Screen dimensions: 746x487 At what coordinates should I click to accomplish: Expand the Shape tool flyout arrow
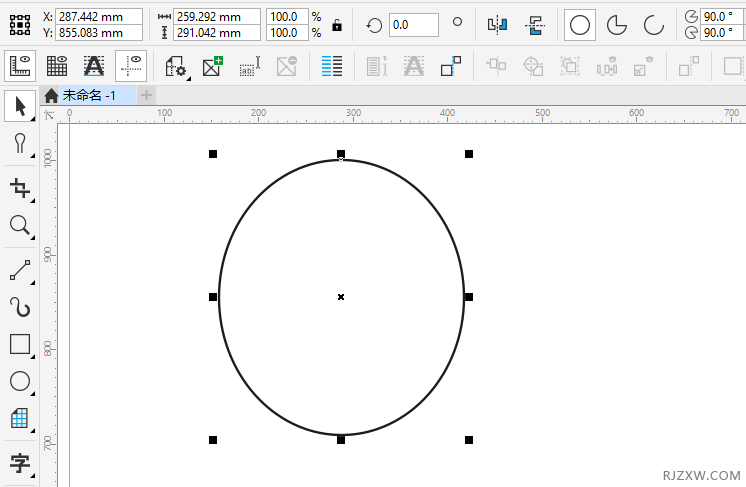point(33,155)
